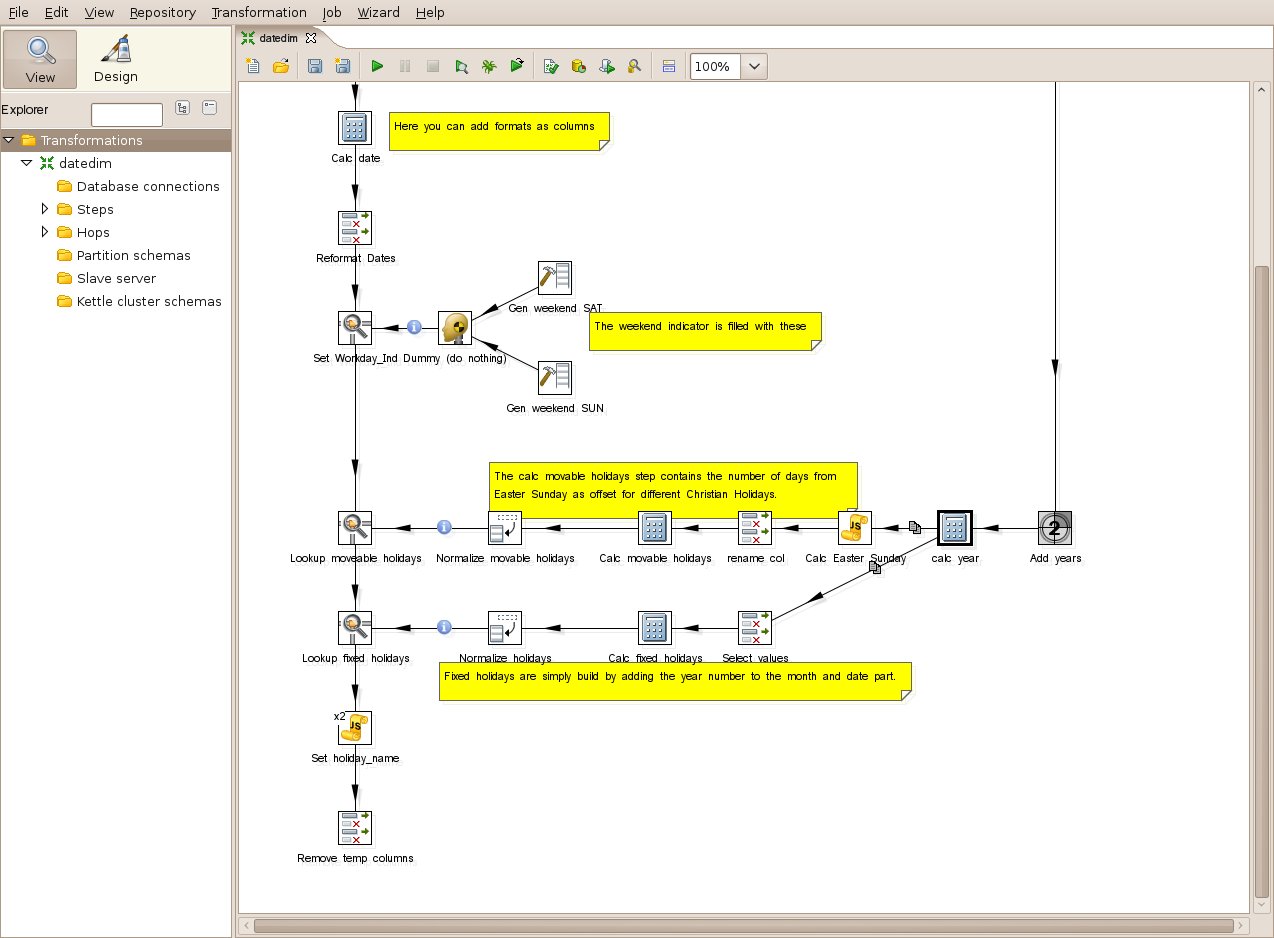Click the Replay transformation icon

coord(517,67)
